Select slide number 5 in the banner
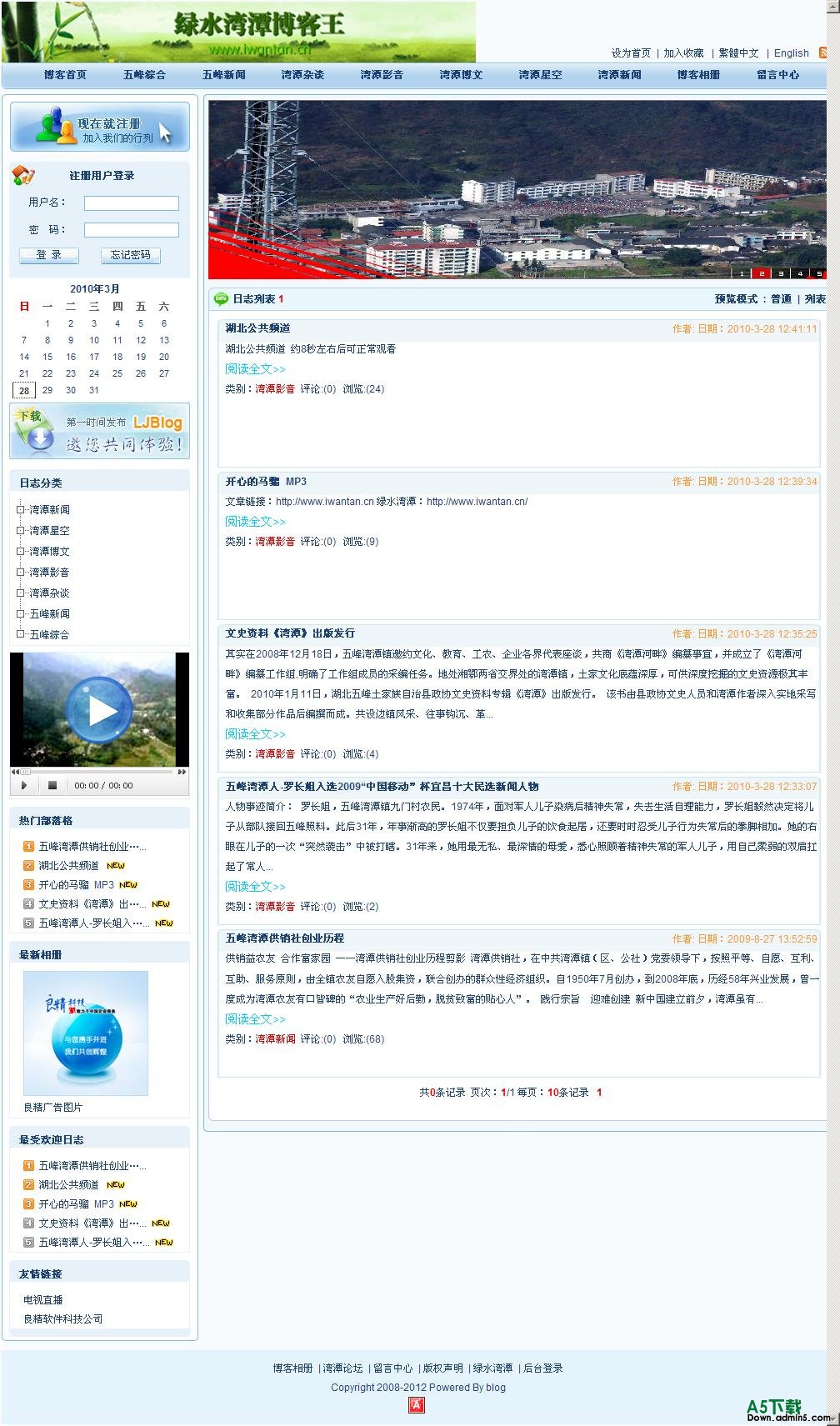The width and height of the screenshot is (840, 1426). click(818, 273)
